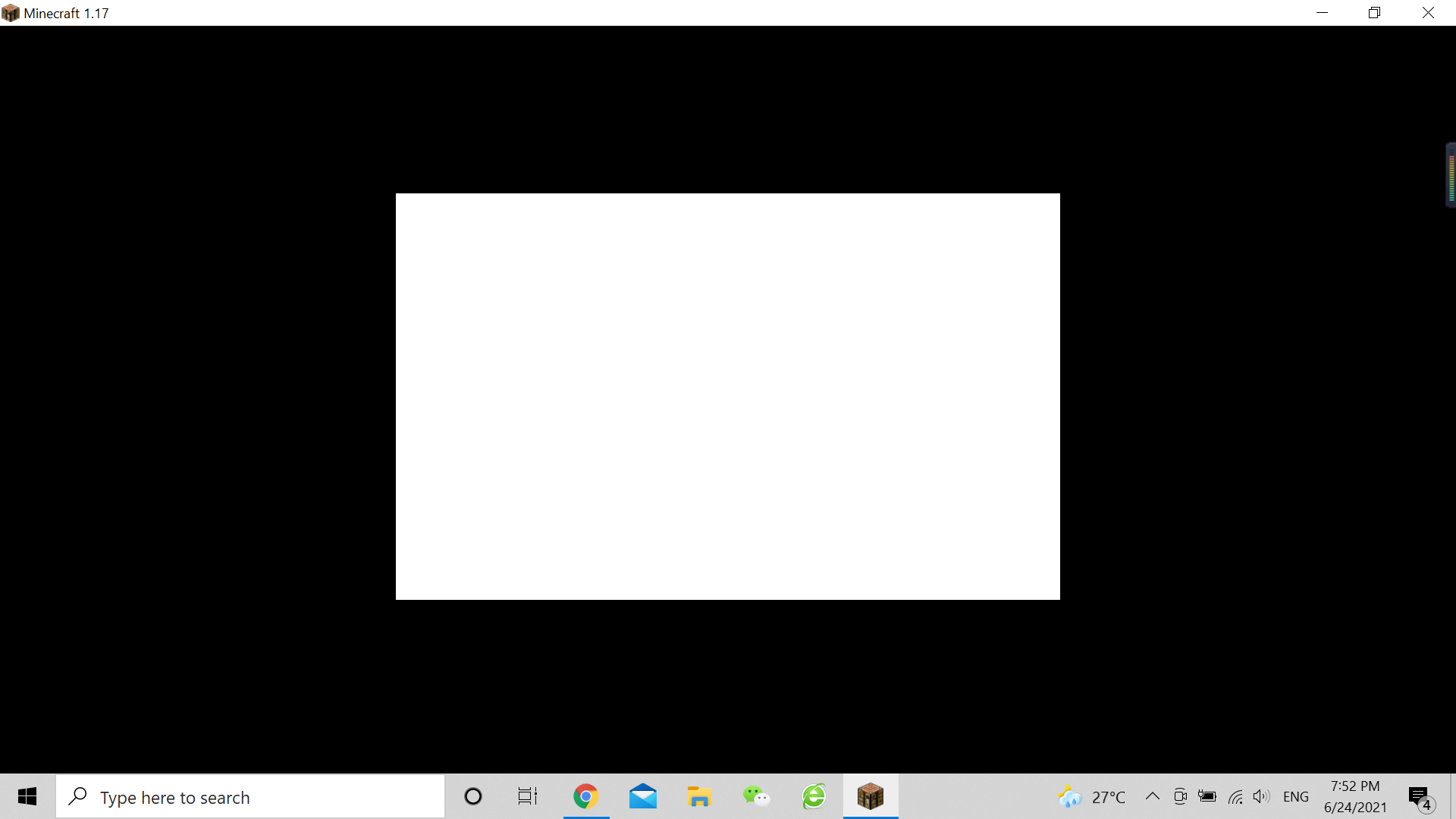
Task: Open the Mail app on taskbar
Action: click(x=643, y=797)
